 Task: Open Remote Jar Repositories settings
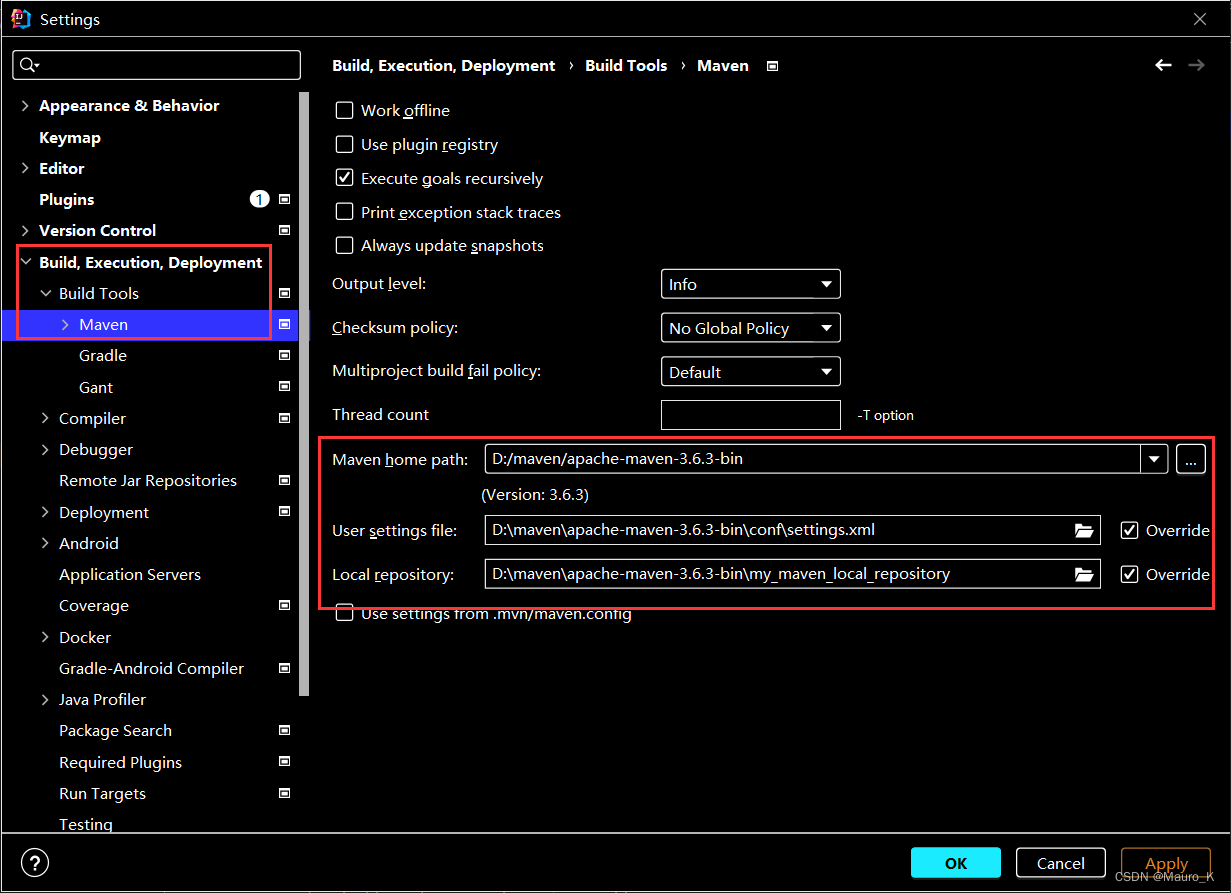point(148,481)
